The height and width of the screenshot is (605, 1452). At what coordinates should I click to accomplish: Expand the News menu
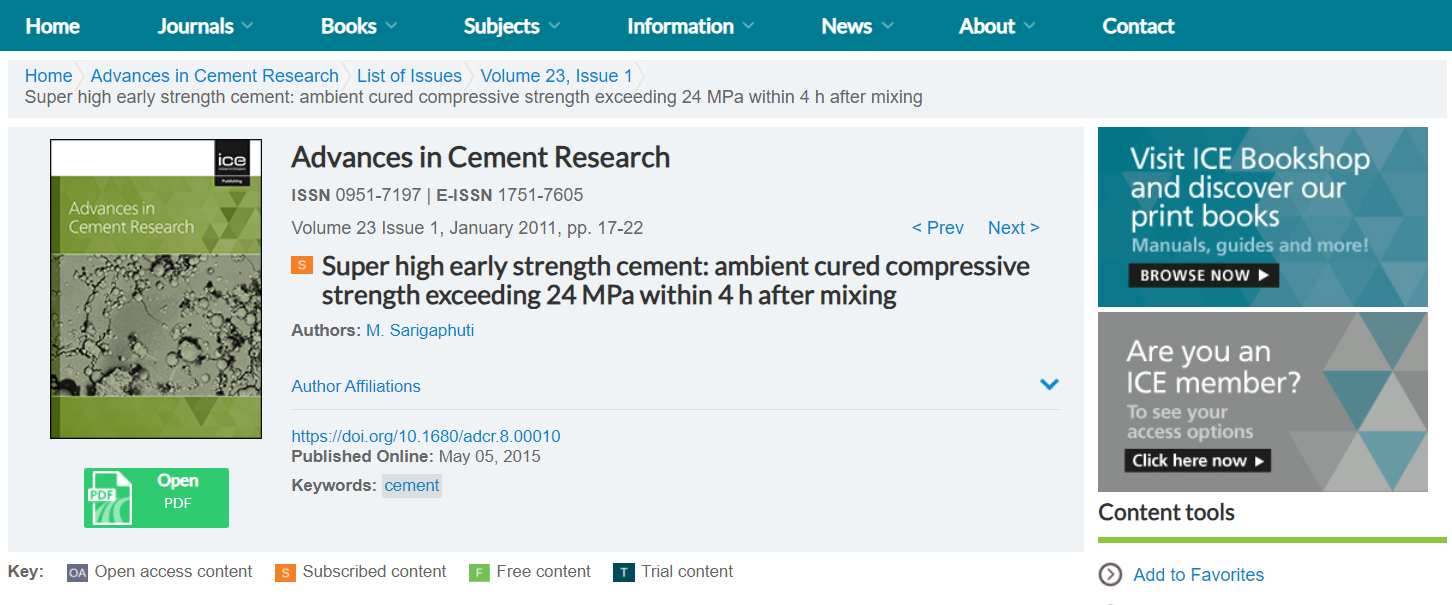pyautogui.click(x=857, y=26)
